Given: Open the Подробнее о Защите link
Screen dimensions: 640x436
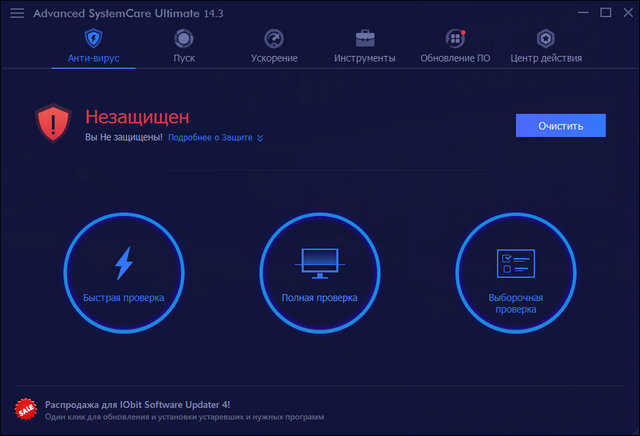Looking at the screenshot, I should 209,138.
